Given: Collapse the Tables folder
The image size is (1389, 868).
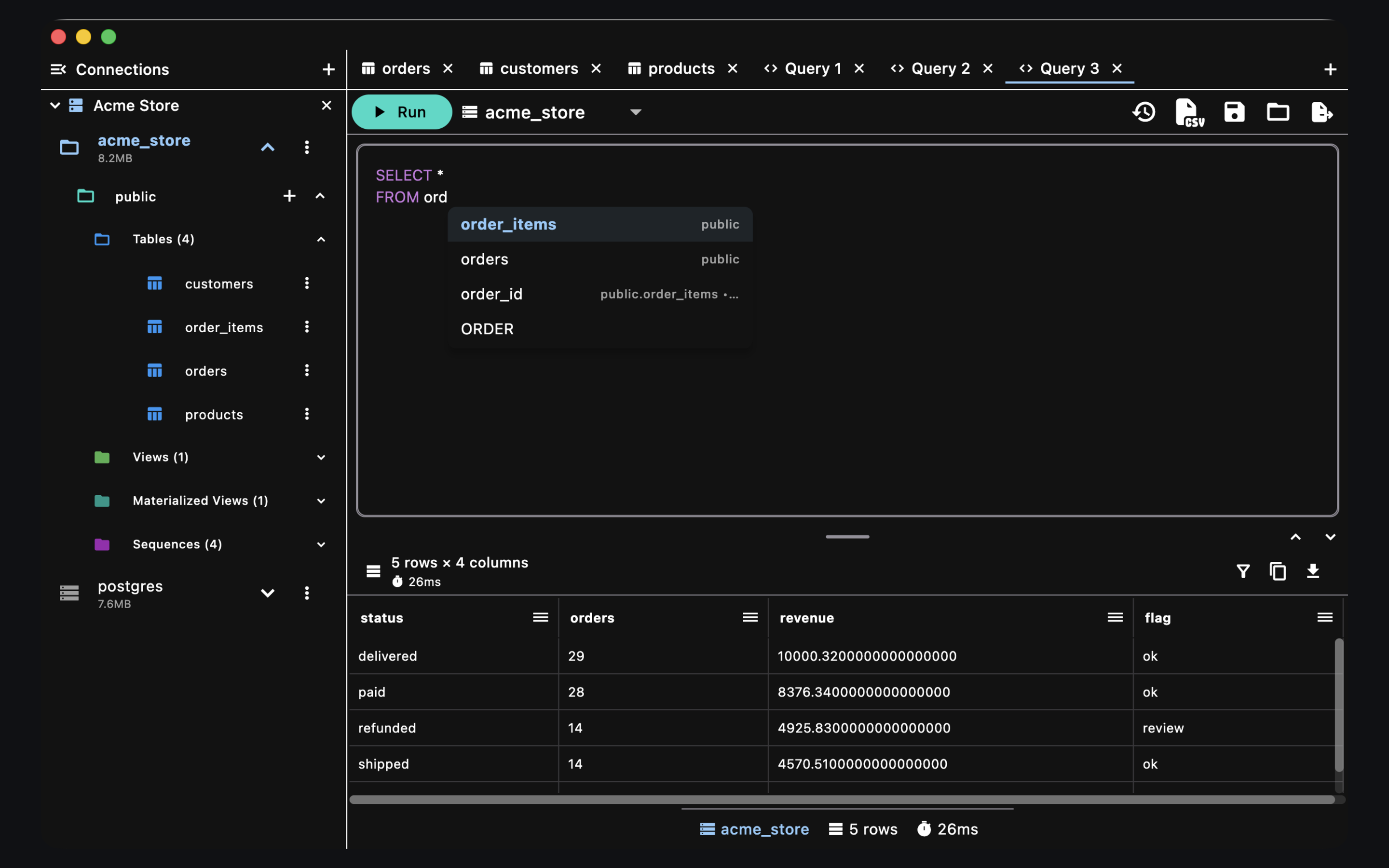Looking at the screenshot, I should tap(321, 239).
